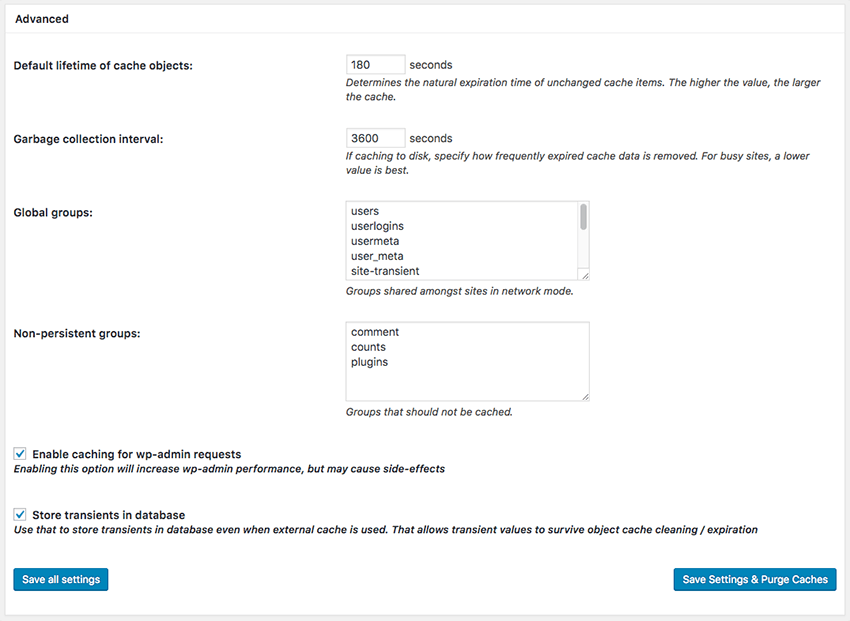Image resolution: width=850 pixels, height=621 pixels.
Task: Click the Advanced section header
Action: 42,19
